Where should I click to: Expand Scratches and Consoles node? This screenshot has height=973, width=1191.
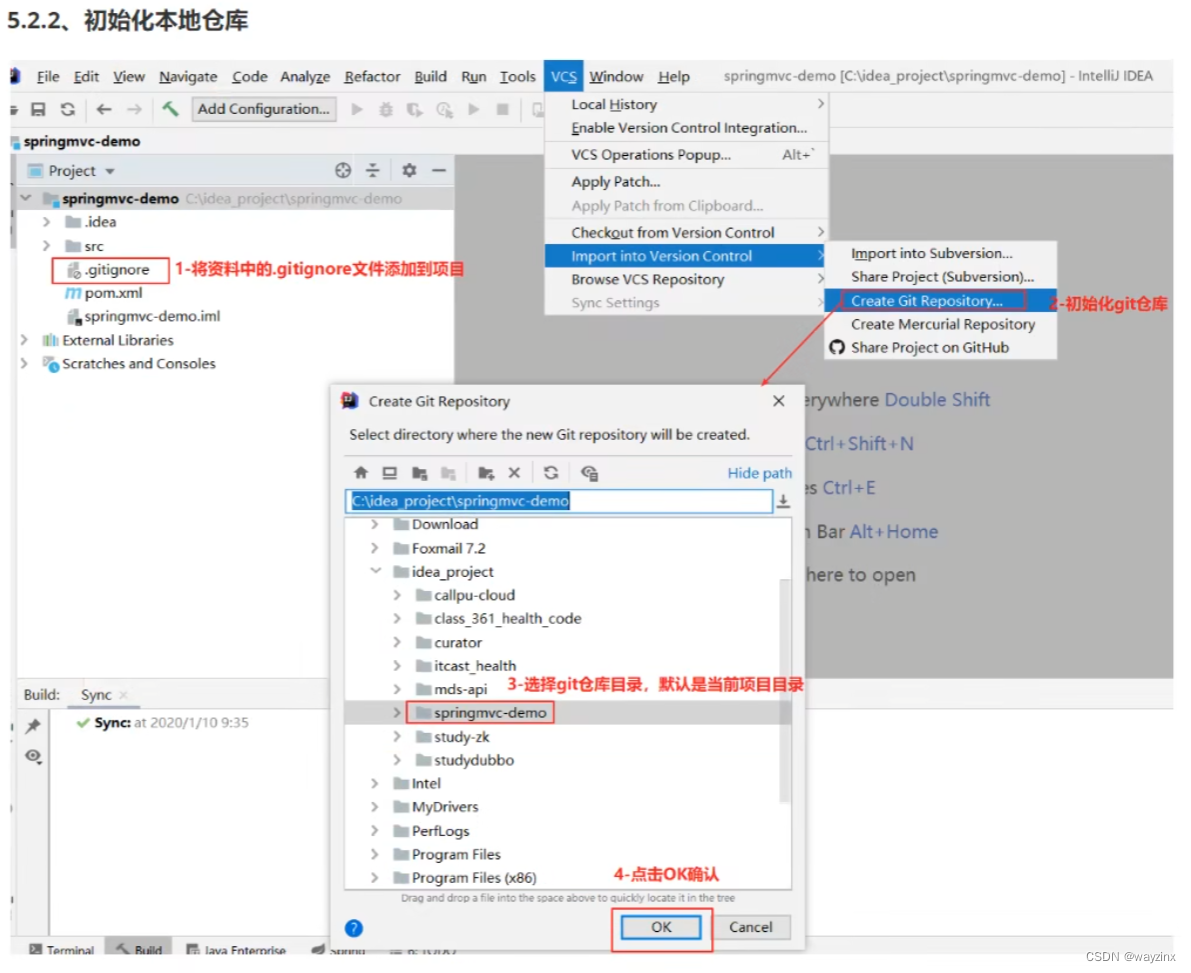(24, 364)
